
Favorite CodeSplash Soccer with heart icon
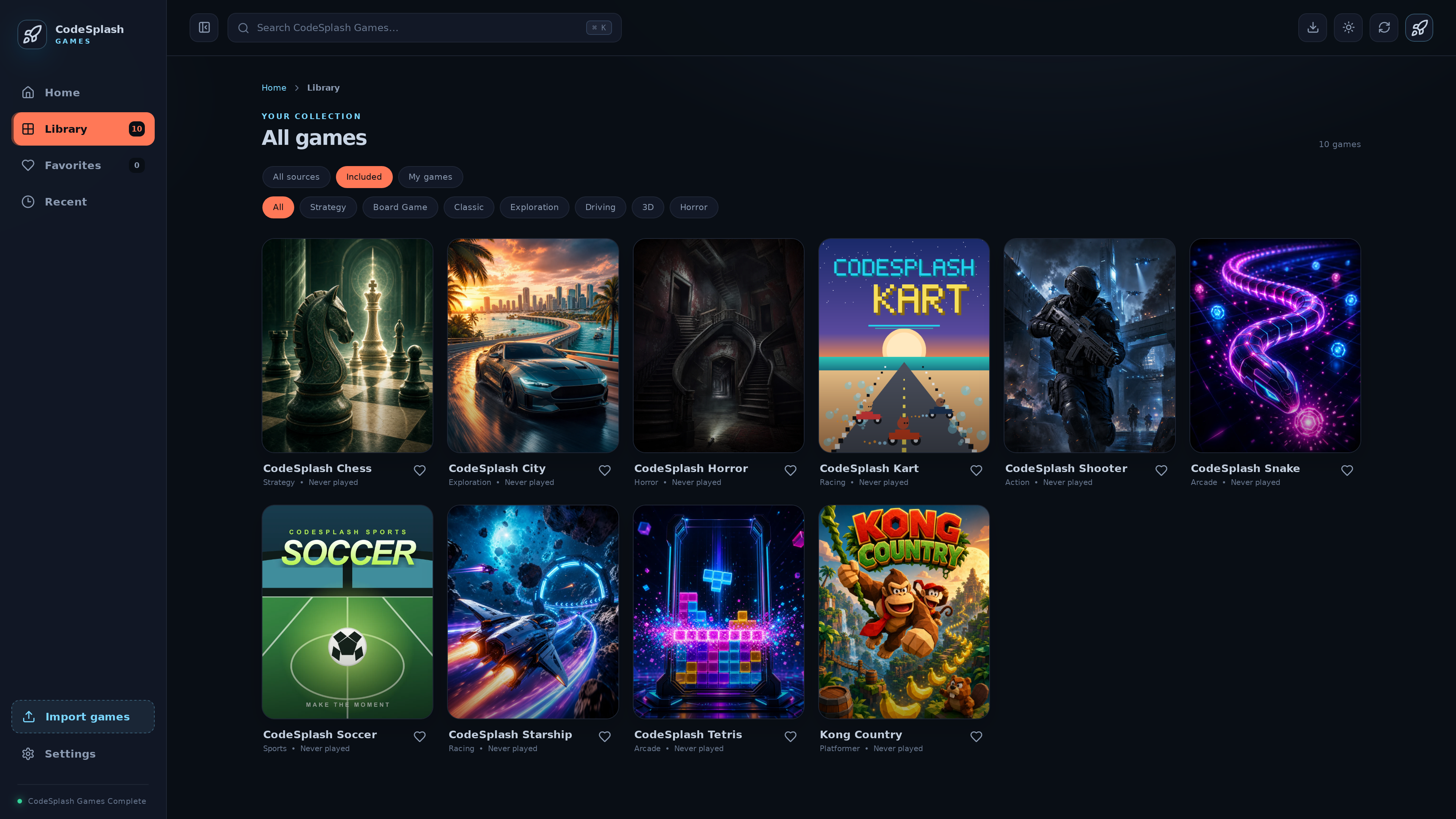pos(419,736)
